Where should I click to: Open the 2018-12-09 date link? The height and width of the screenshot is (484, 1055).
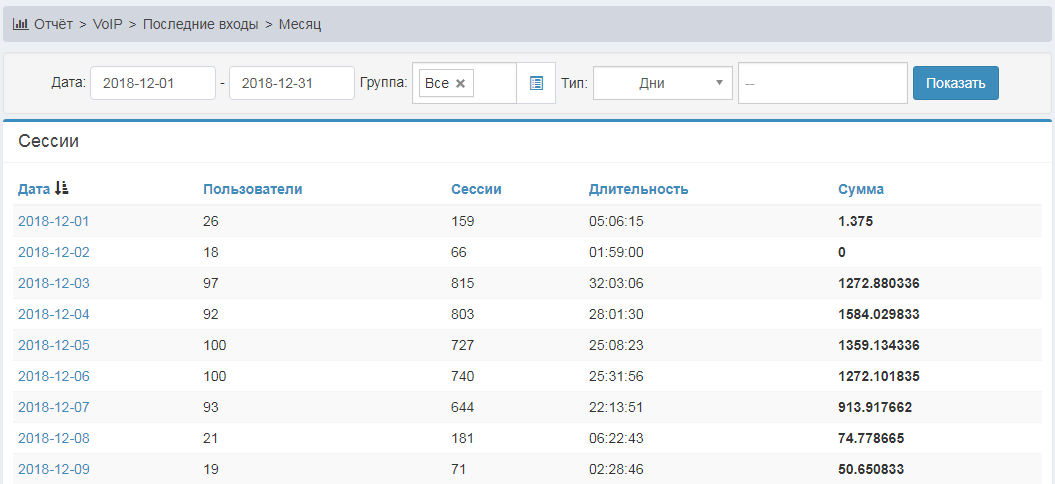[53, 469]
